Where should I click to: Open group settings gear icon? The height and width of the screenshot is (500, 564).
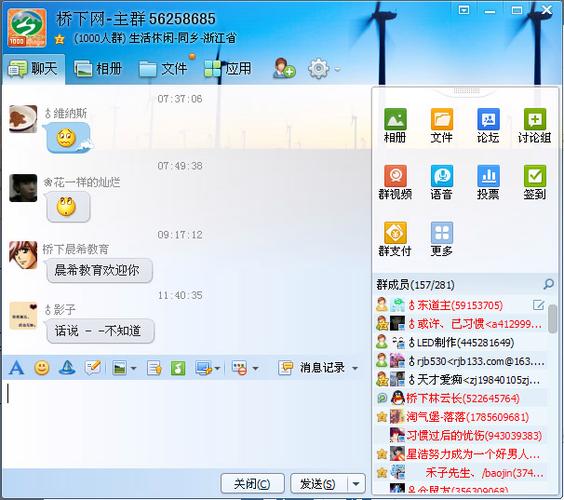click(x=319, y=69)
